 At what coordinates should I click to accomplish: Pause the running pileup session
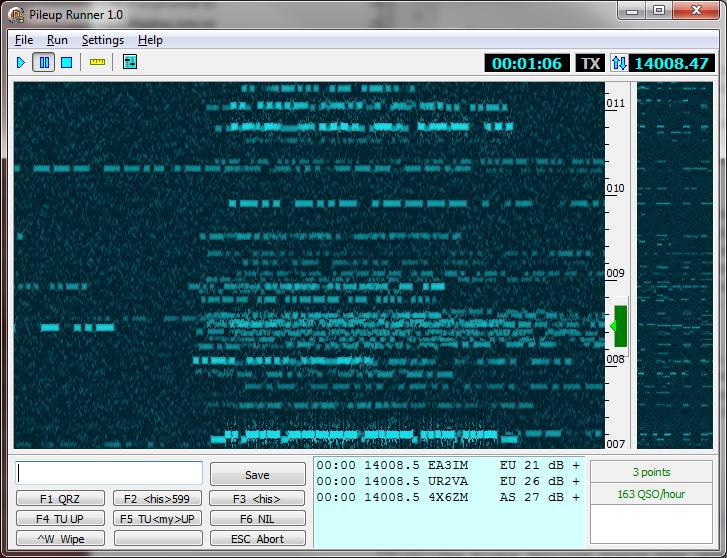(44, 62)
